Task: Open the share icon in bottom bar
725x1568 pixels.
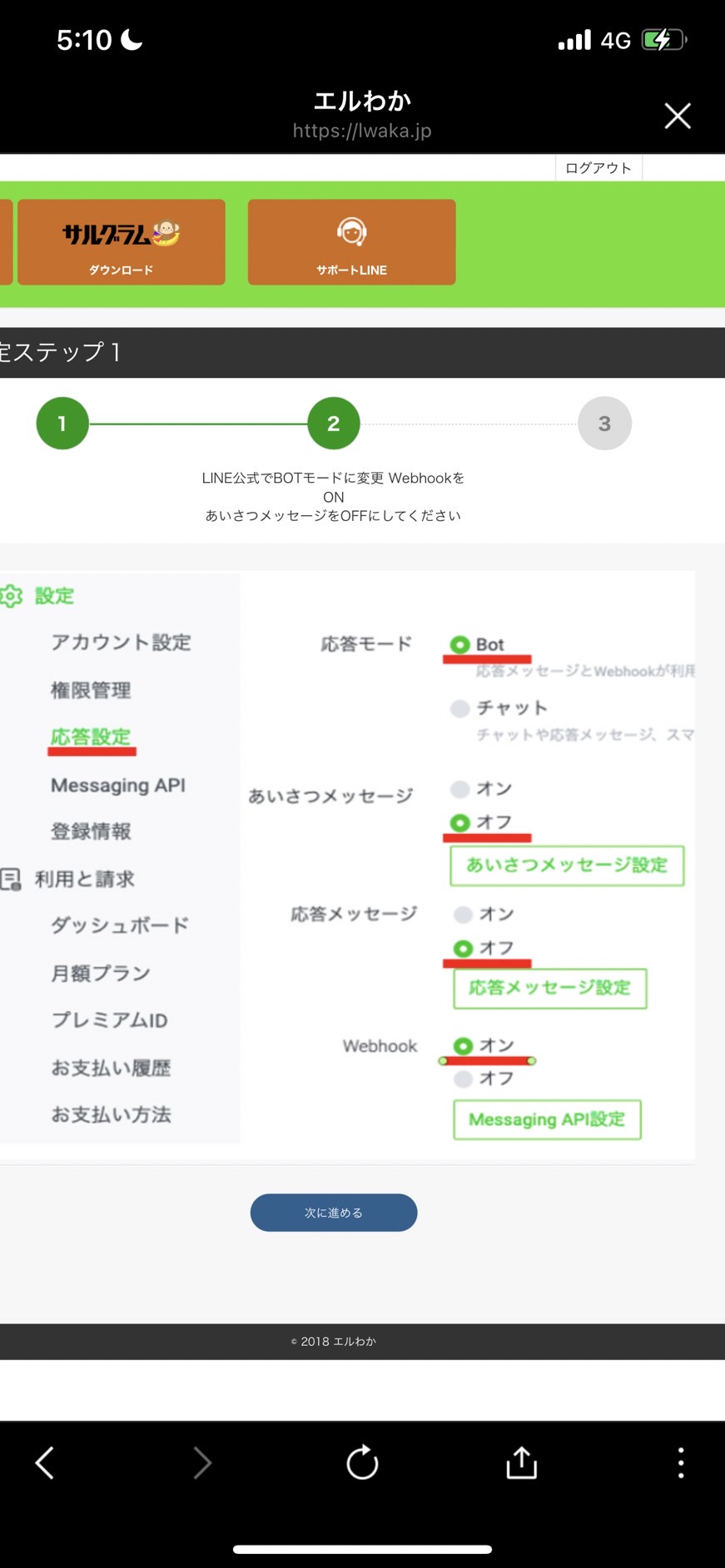Action: (x=522, y=1462)
